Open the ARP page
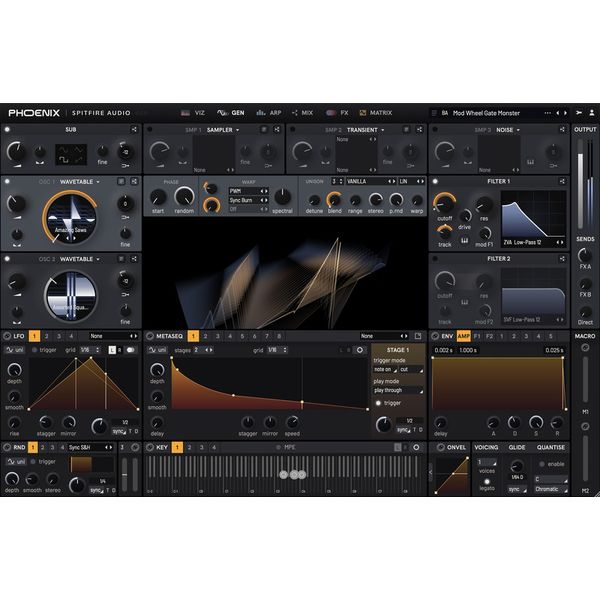This screenshot has width=600, height=600. coord(269,113)
